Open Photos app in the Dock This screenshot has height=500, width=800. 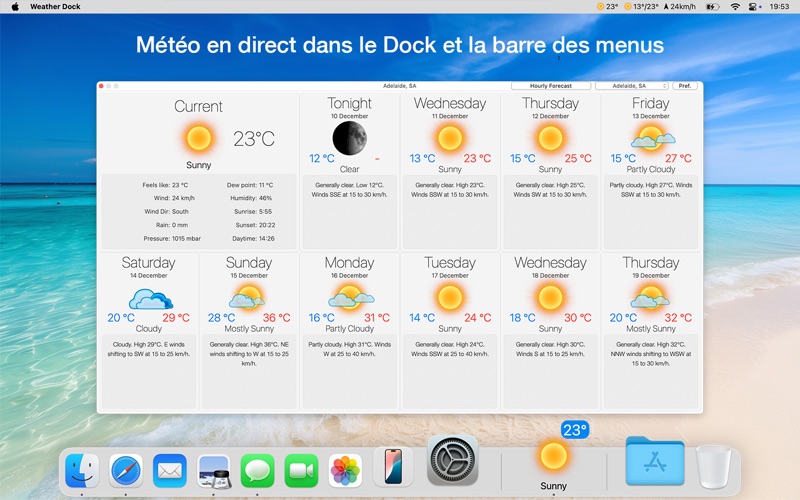[x=345, y=470]
